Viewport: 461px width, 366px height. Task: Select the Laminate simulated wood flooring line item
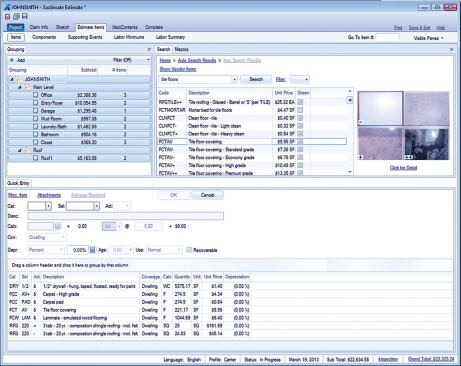[129, 318]
